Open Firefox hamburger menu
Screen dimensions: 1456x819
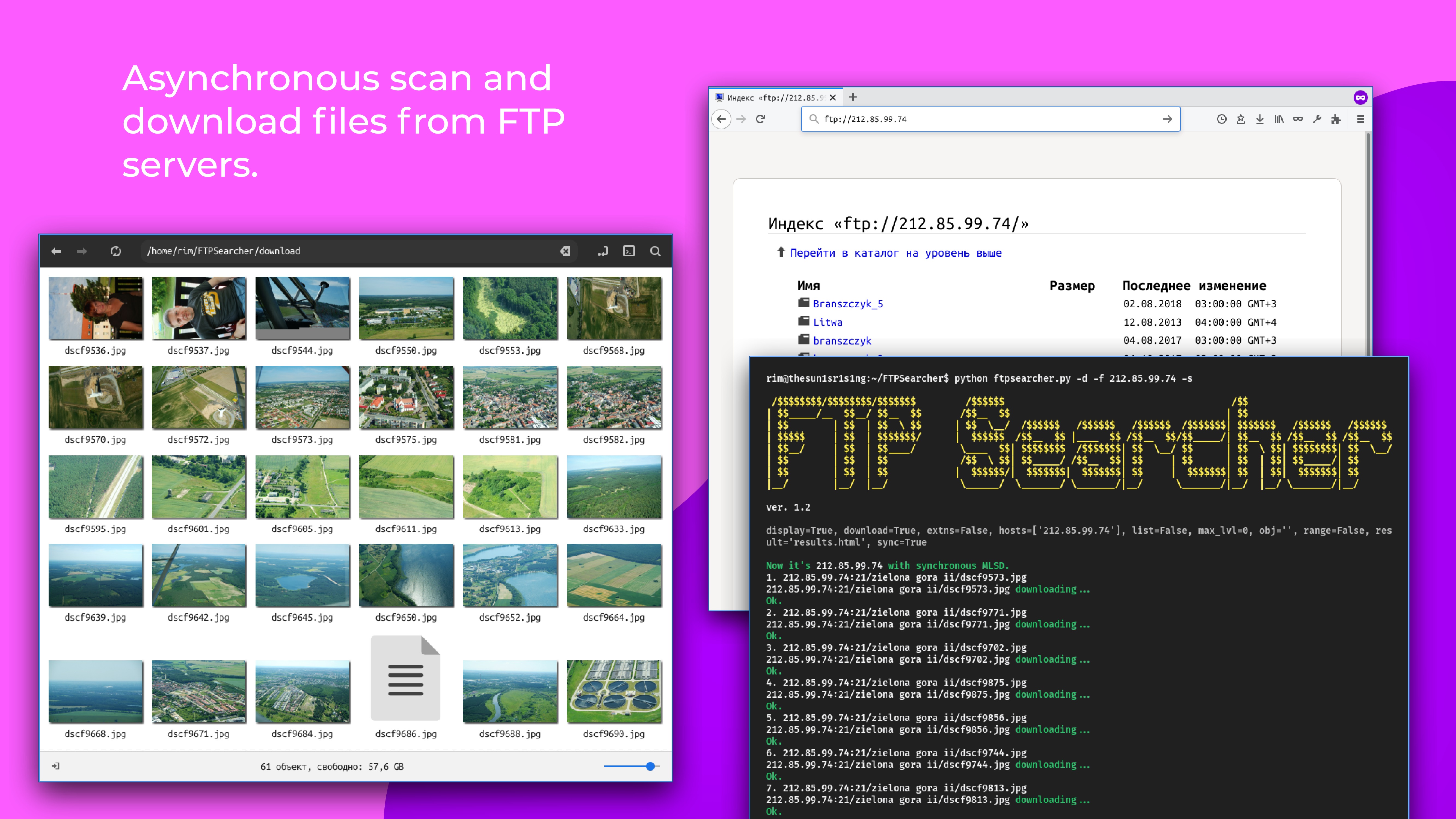[x=1360, y=119]
